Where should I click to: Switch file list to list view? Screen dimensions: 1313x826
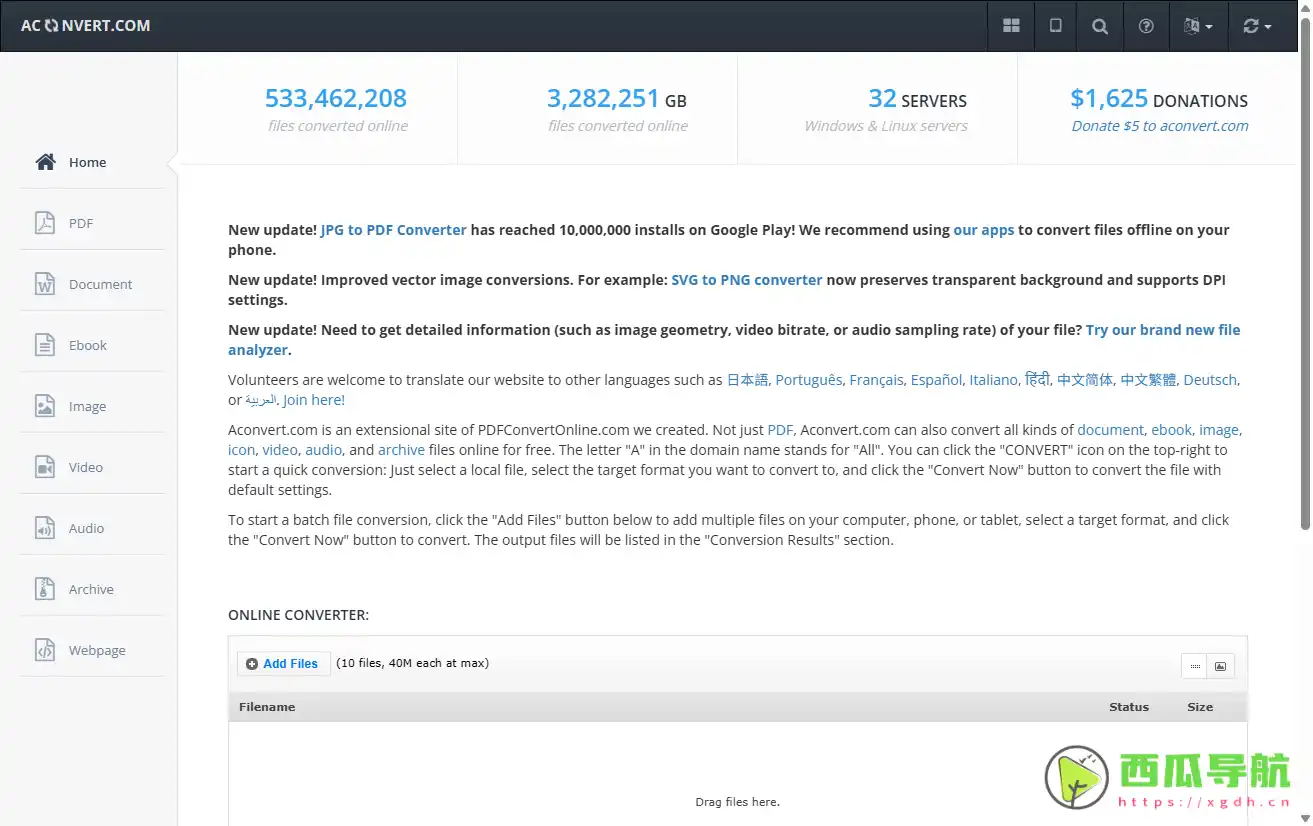1195,666
